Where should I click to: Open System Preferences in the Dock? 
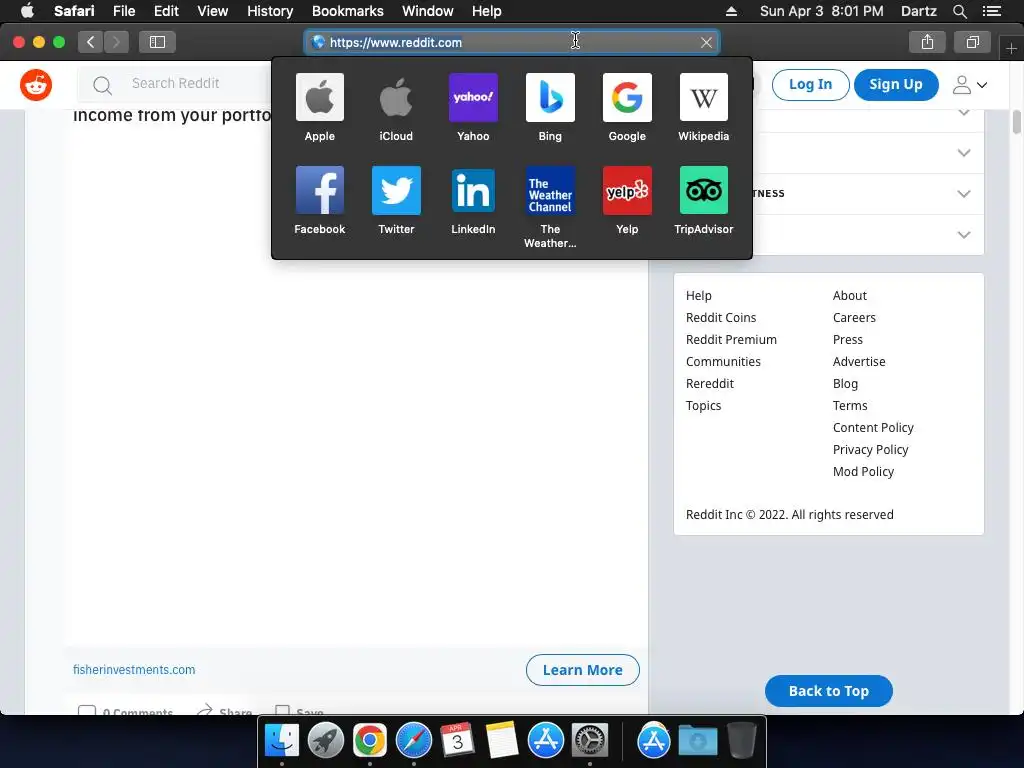click(590, 741)
